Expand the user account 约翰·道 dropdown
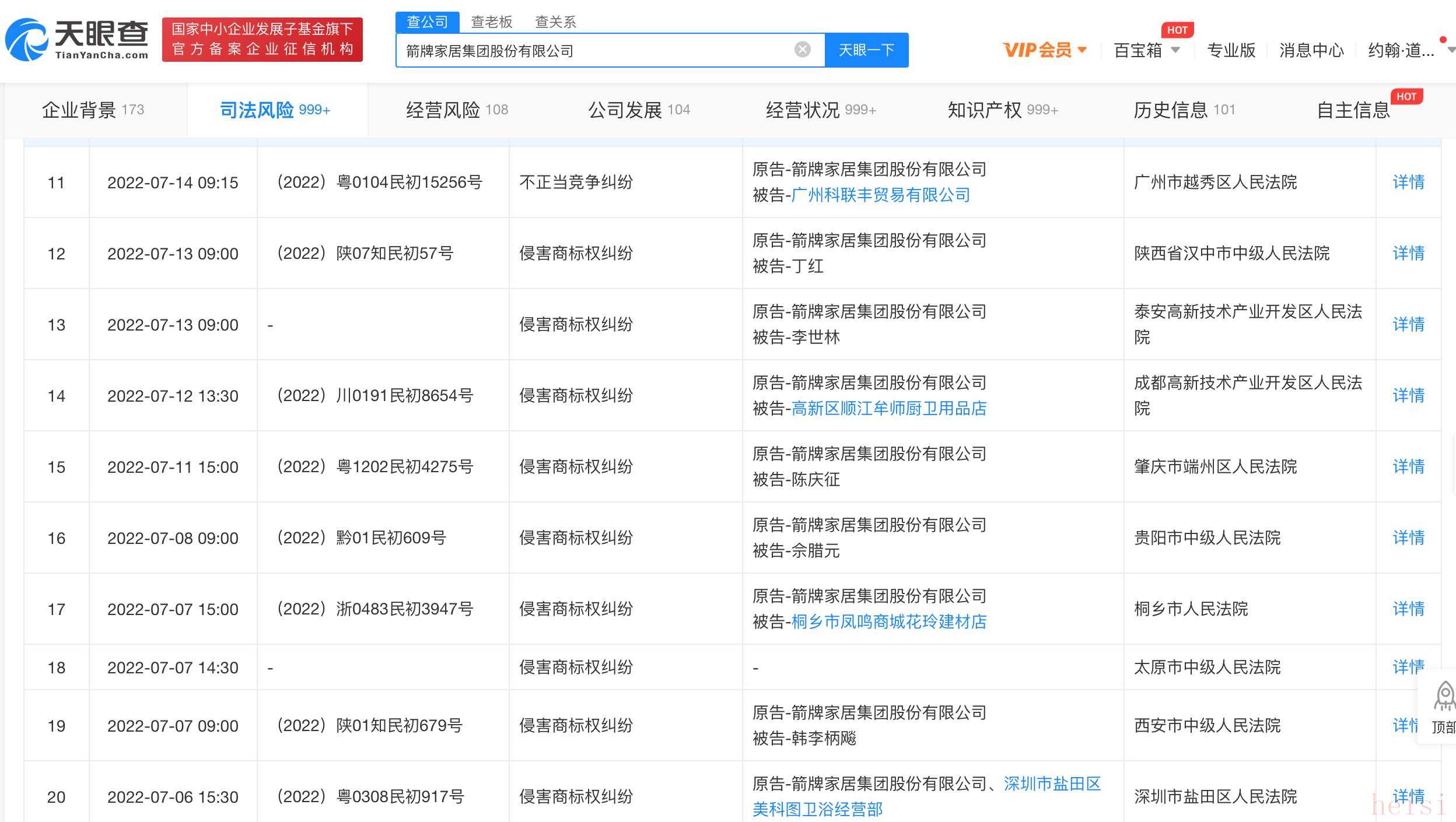 coord(1451,50)
